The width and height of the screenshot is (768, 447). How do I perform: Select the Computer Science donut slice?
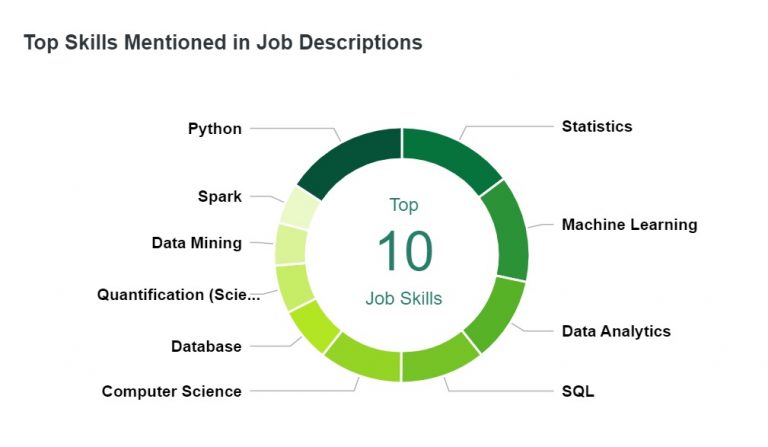tap(365, 359)
